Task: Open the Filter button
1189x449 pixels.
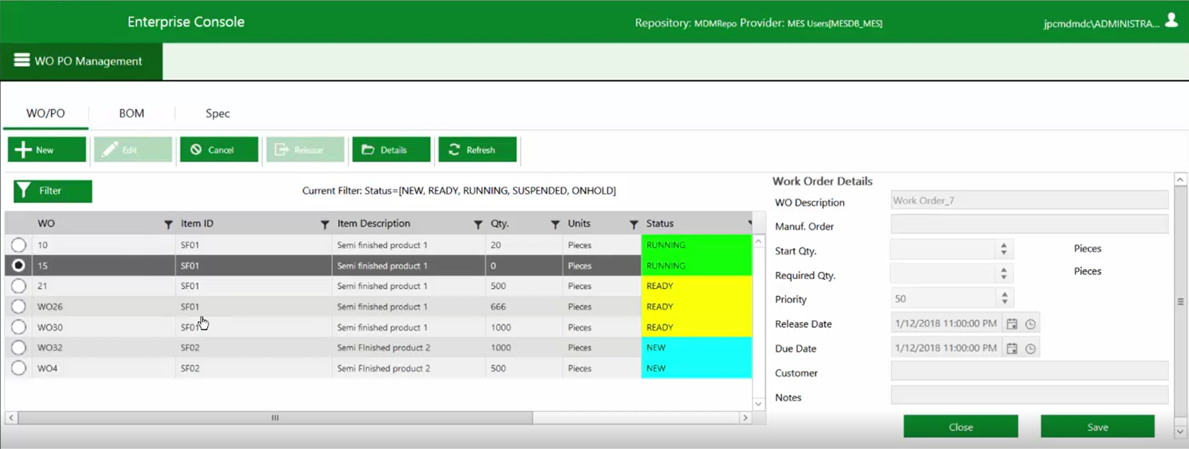Action: (x=53, y=191)
